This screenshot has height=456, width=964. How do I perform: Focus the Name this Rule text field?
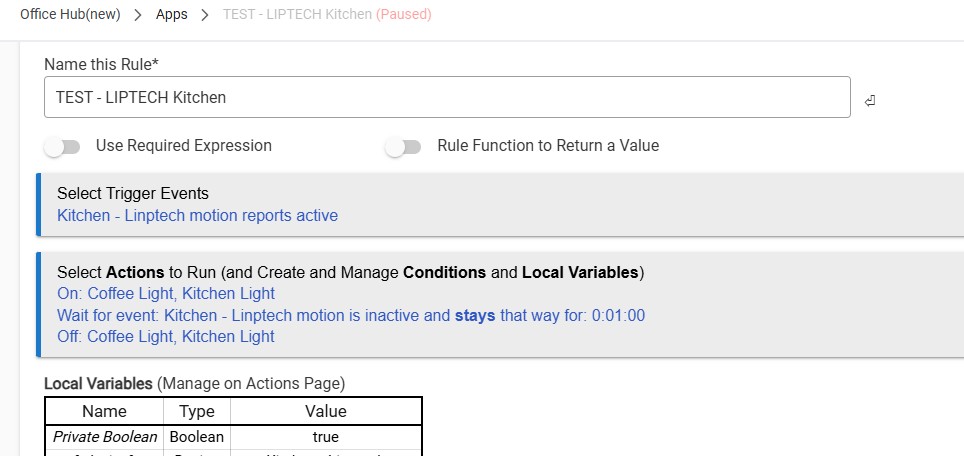click(x=447, y=98)
